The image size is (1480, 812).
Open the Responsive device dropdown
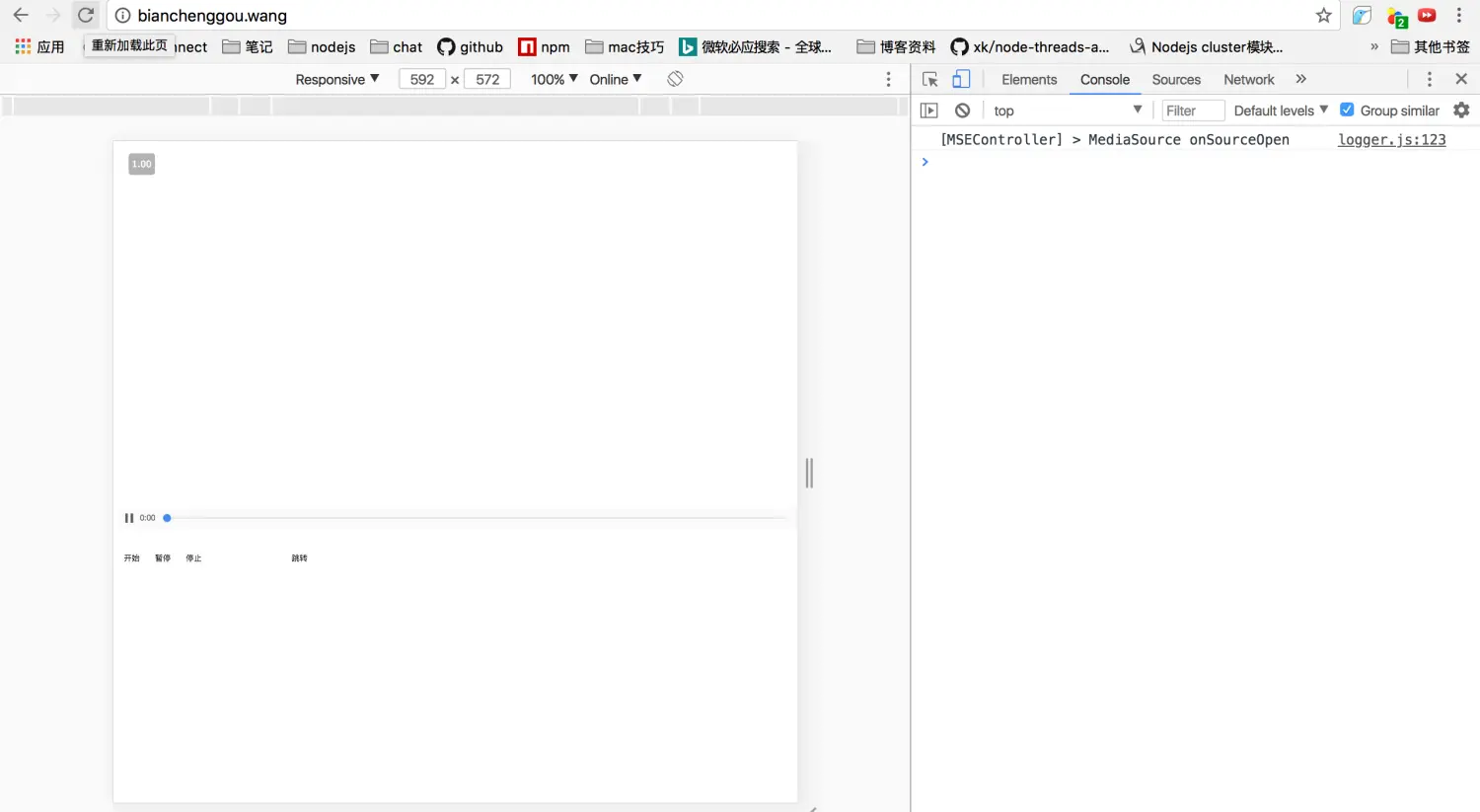point(336,79)
